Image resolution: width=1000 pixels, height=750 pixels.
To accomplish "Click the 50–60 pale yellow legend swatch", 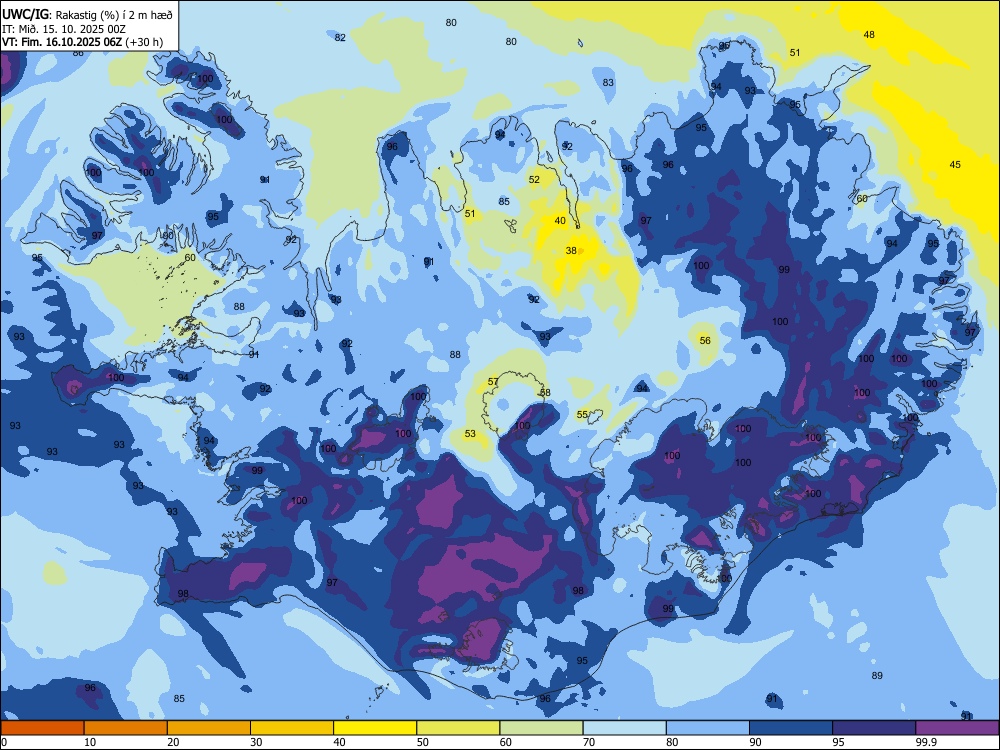I will 459,728.
